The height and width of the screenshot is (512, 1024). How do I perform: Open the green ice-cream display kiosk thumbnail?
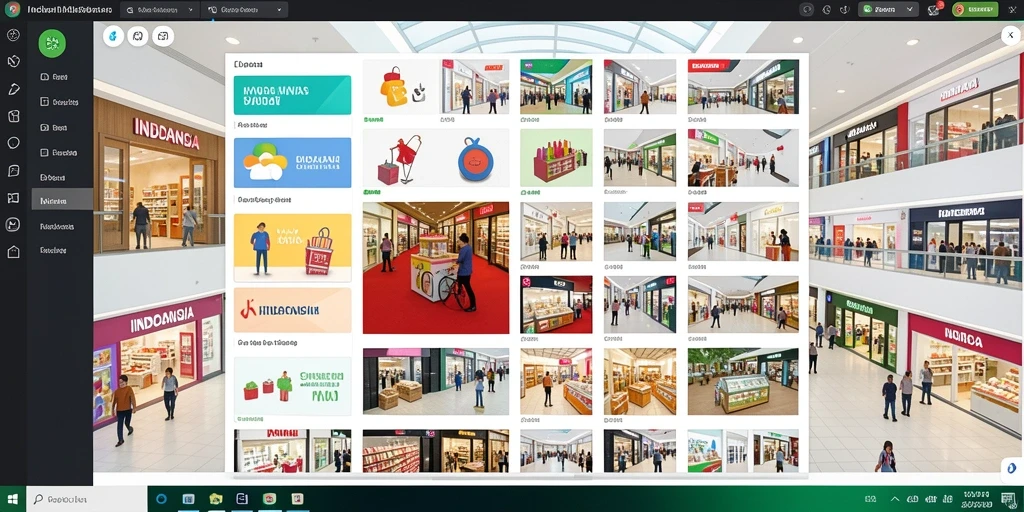[x=743, y=381]
